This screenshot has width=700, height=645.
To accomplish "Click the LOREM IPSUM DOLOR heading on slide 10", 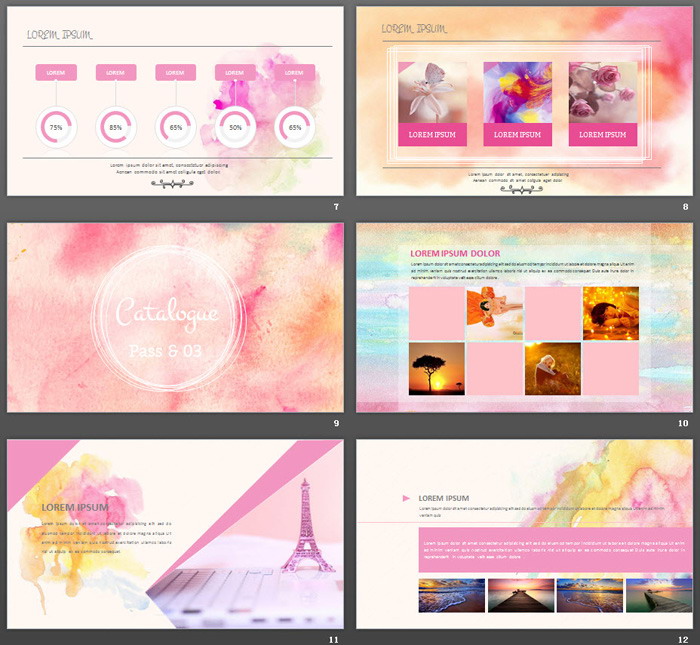I will (x=455, y=254).
